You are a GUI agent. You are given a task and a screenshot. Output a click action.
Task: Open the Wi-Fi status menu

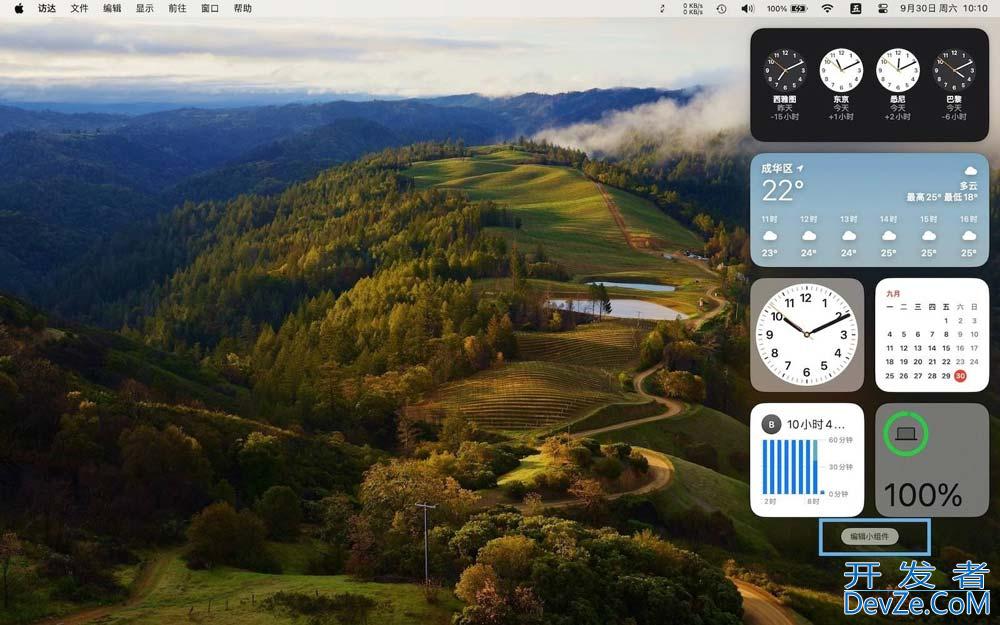827,8
